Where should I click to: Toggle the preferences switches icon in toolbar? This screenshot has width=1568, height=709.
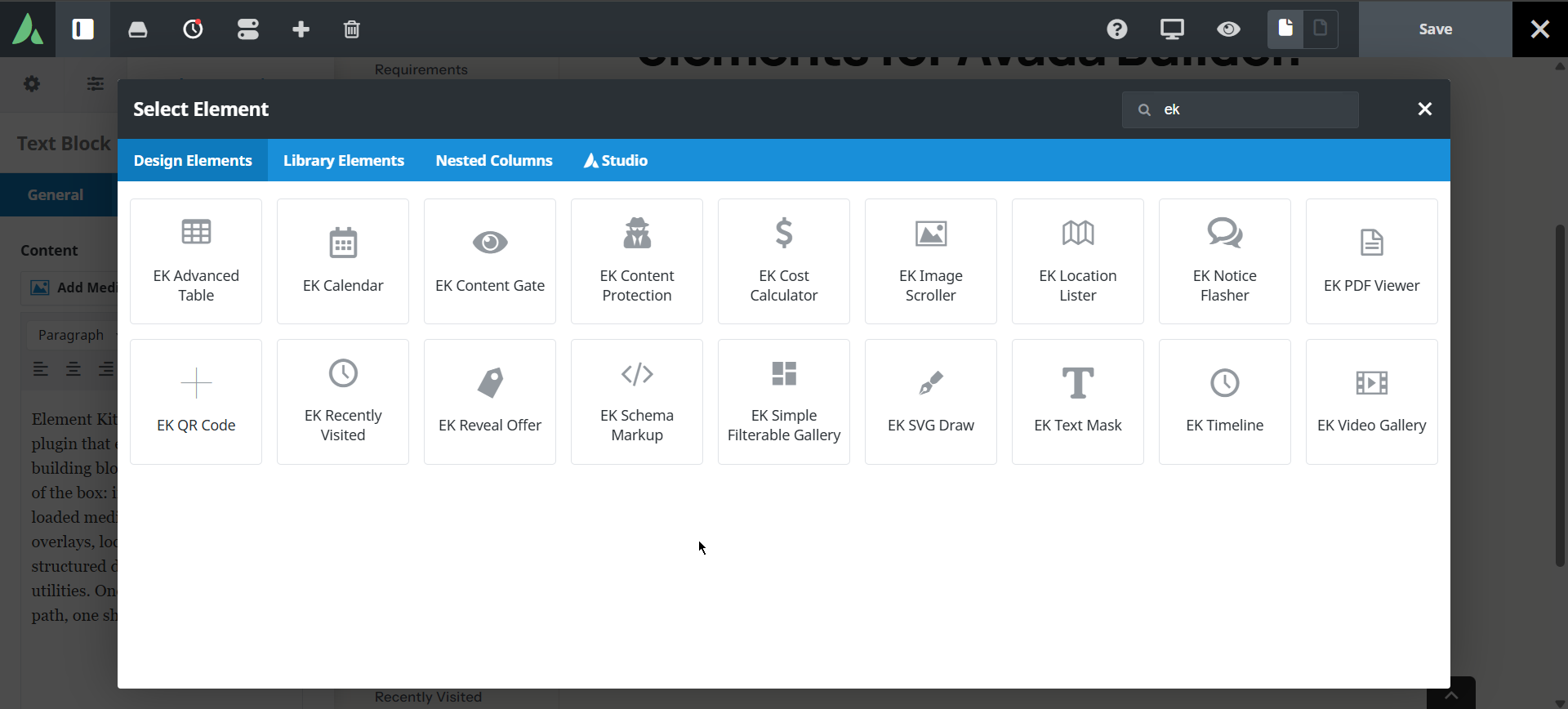(x=247, y=29)
